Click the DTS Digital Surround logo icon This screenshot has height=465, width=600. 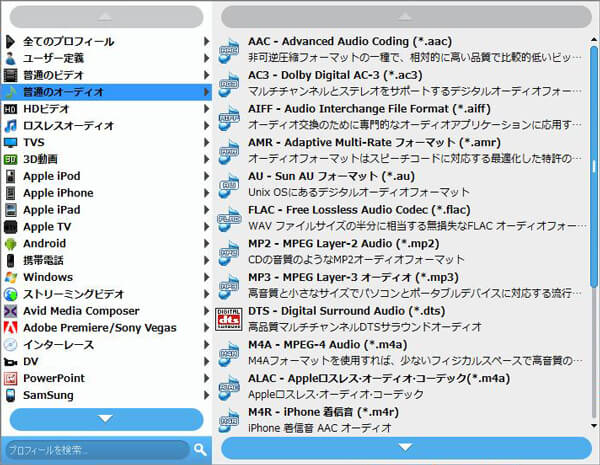coord(228,319)
